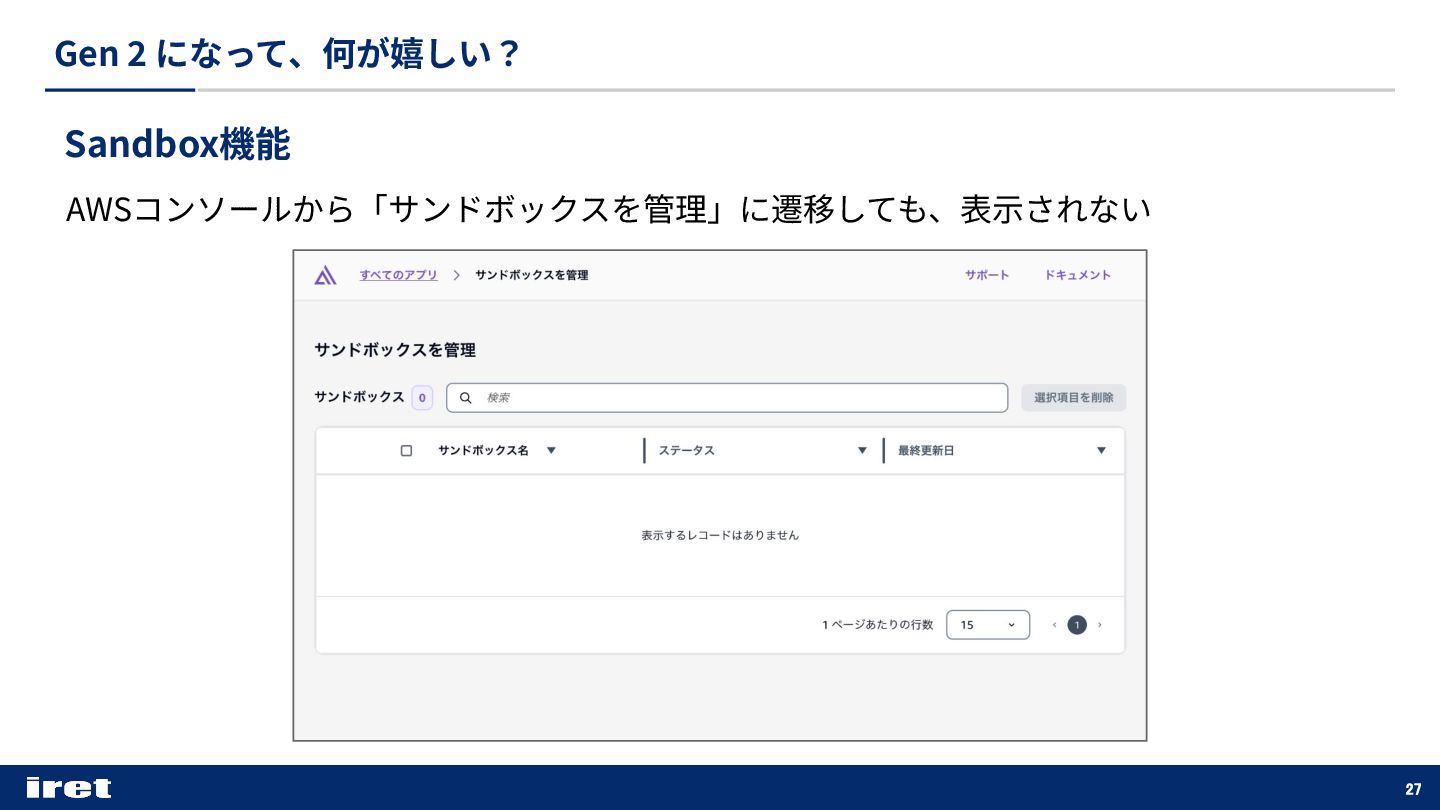Screen dimensions: 1440x810
Task: Click the iret logo in footer
Action: [69, 788]
